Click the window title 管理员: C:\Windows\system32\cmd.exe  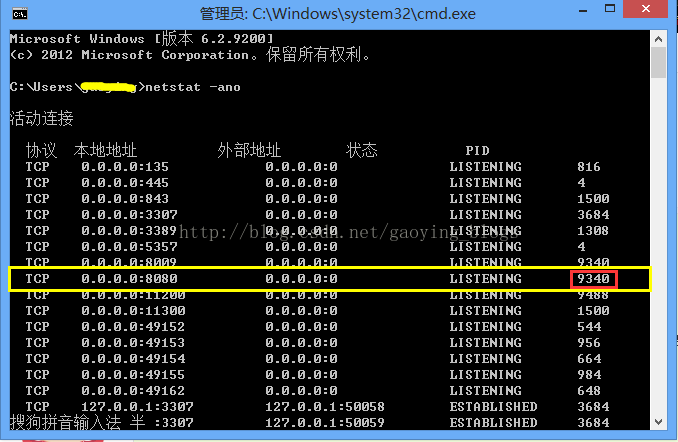click(337, 14)
